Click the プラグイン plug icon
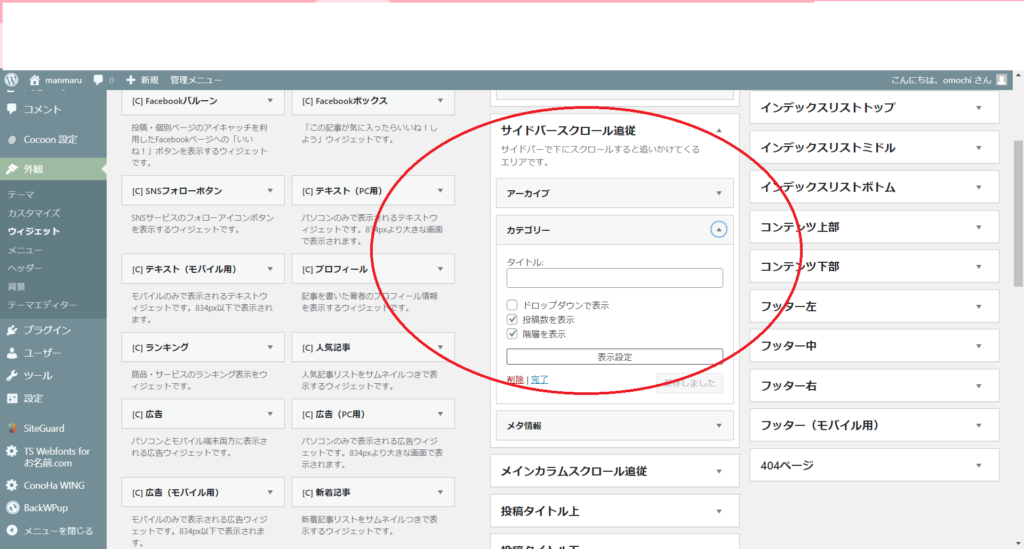Screen dimensions: 1024x549 [x=12, y=330]
